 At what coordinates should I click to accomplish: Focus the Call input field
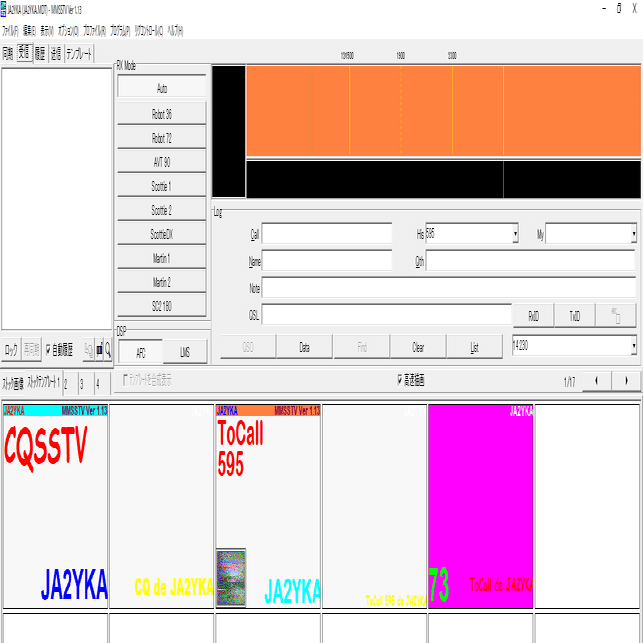[x=327, y=233]
